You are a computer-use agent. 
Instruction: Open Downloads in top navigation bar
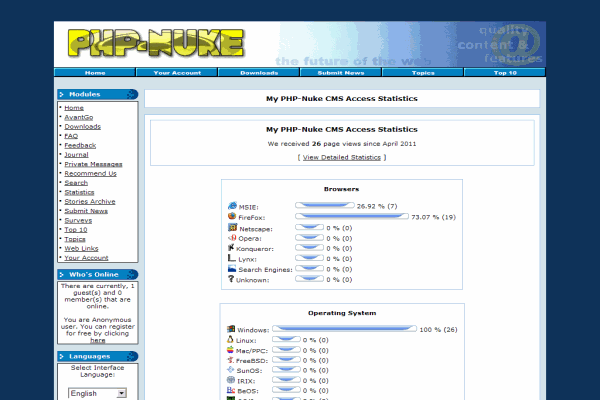[x=259, y=72]
